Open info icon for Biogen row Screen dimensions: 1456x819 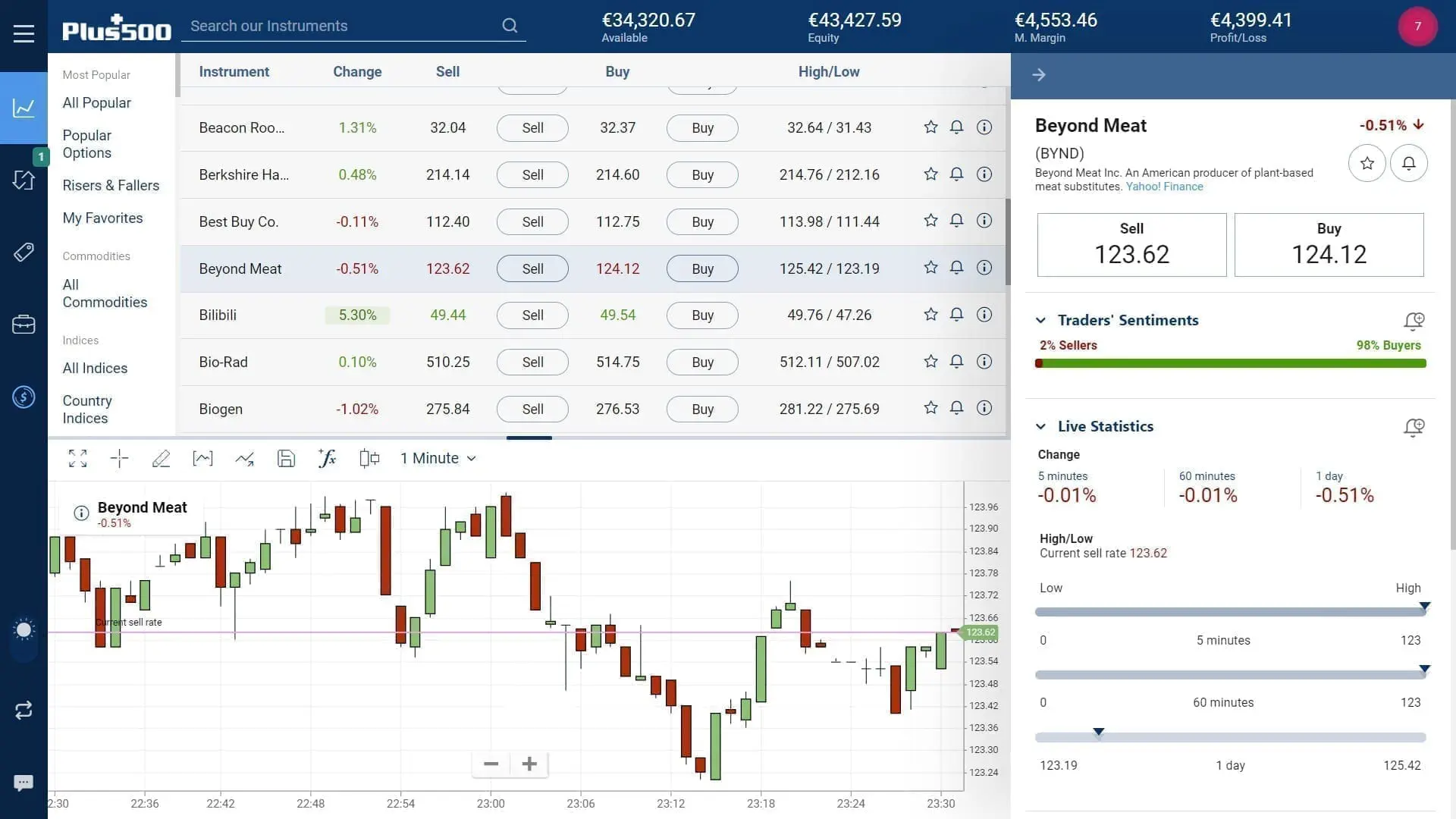coord(984,408)
